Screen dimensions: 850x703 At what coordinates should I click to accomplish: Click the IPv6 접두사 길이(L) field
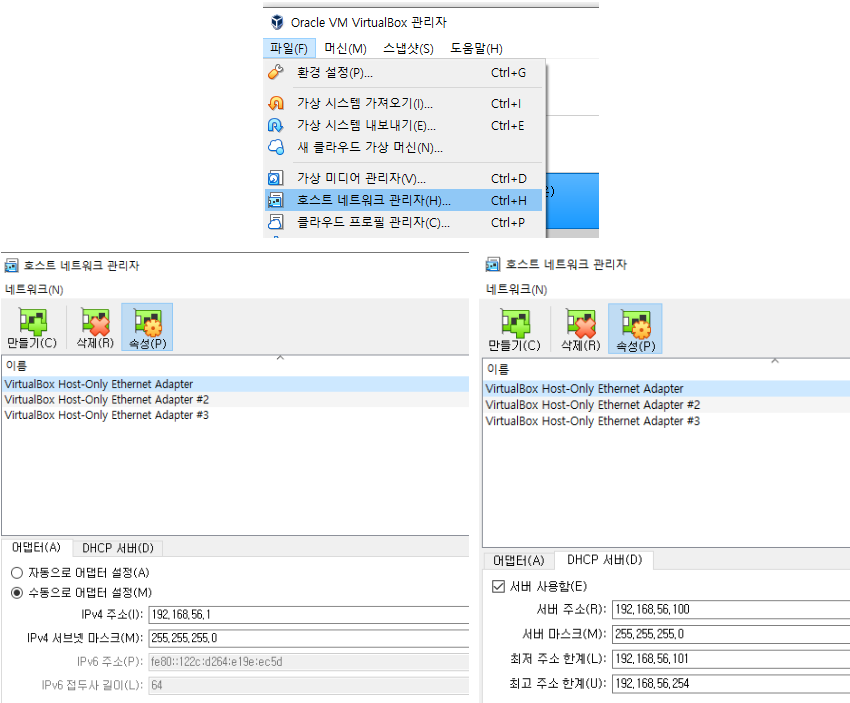(309, 685)
